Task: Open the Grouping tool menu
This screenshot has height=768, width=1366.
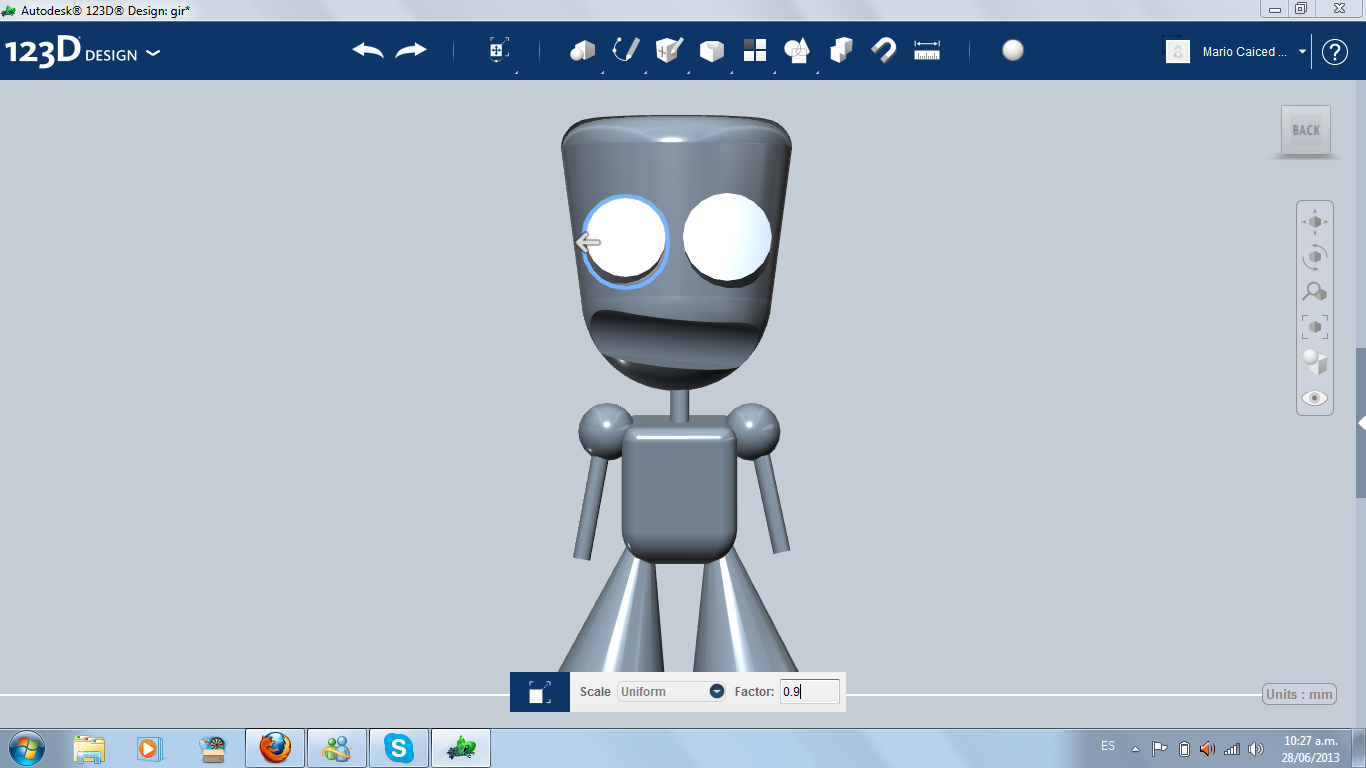Action: [797, 50]
